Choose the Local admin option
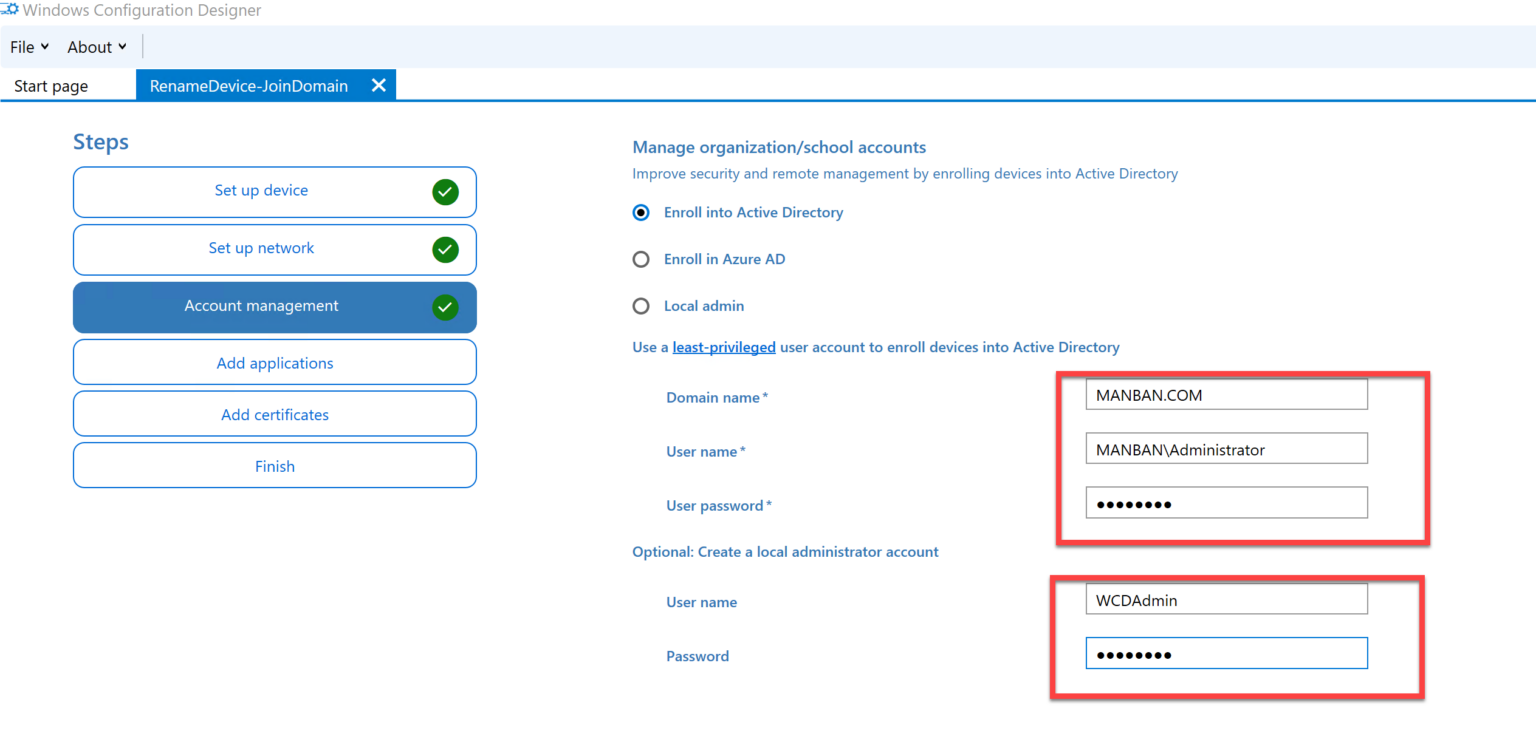The height and width of the screenshot is (742, 1536). point(640,306)
